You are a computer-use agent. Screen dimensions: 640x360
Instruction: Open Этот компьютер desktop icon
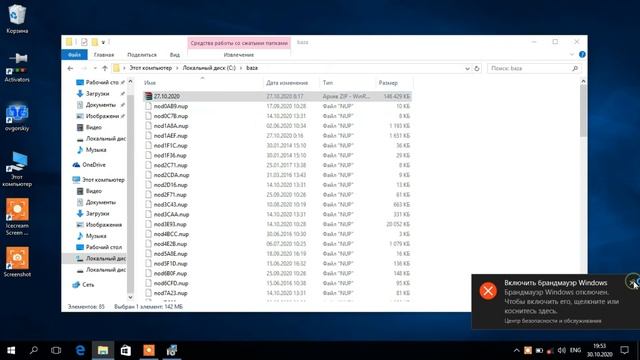click(x=17, y=169)
